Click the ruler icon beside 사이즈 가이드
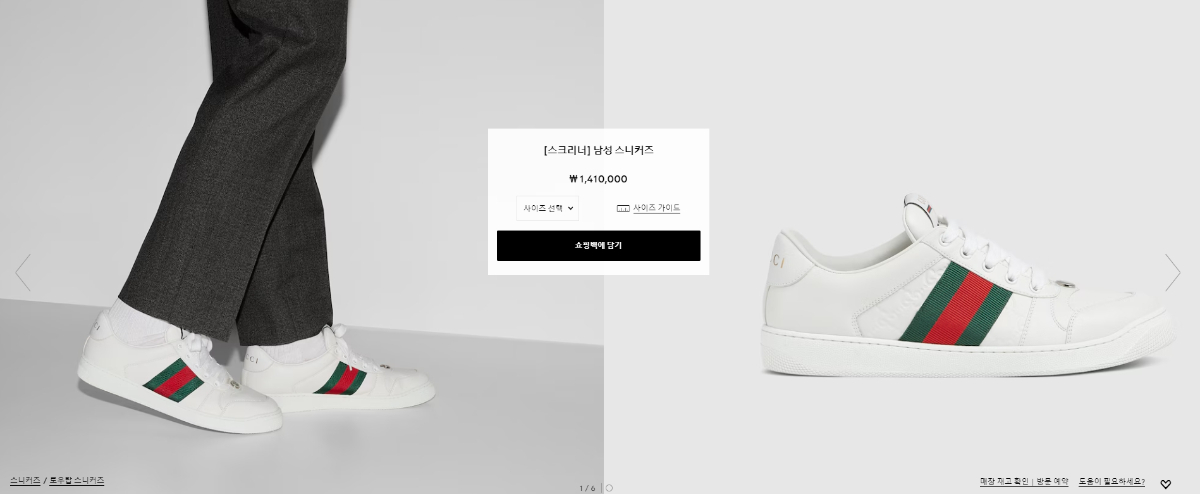This screenshot has width=1200, height=494. [622, 208]
